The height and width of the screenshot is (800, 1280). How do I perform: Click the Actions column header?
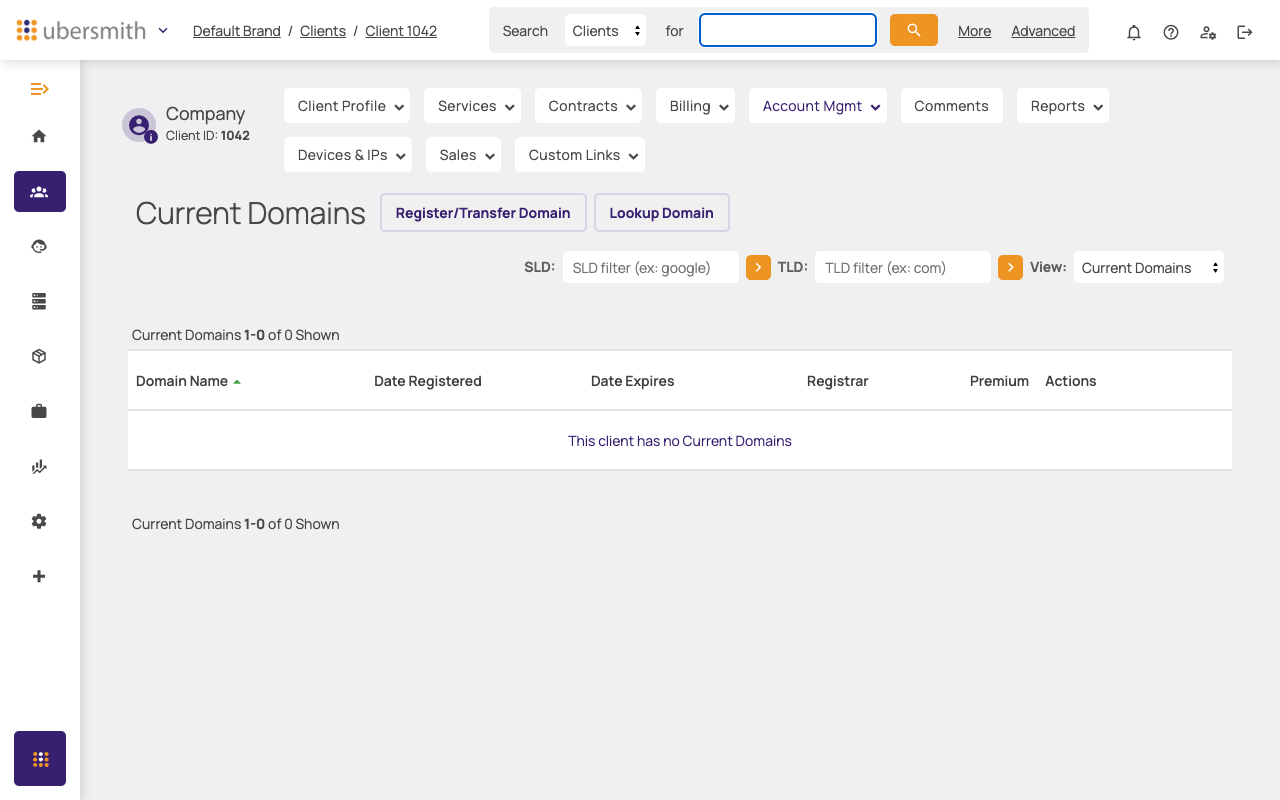point(1071,381)
